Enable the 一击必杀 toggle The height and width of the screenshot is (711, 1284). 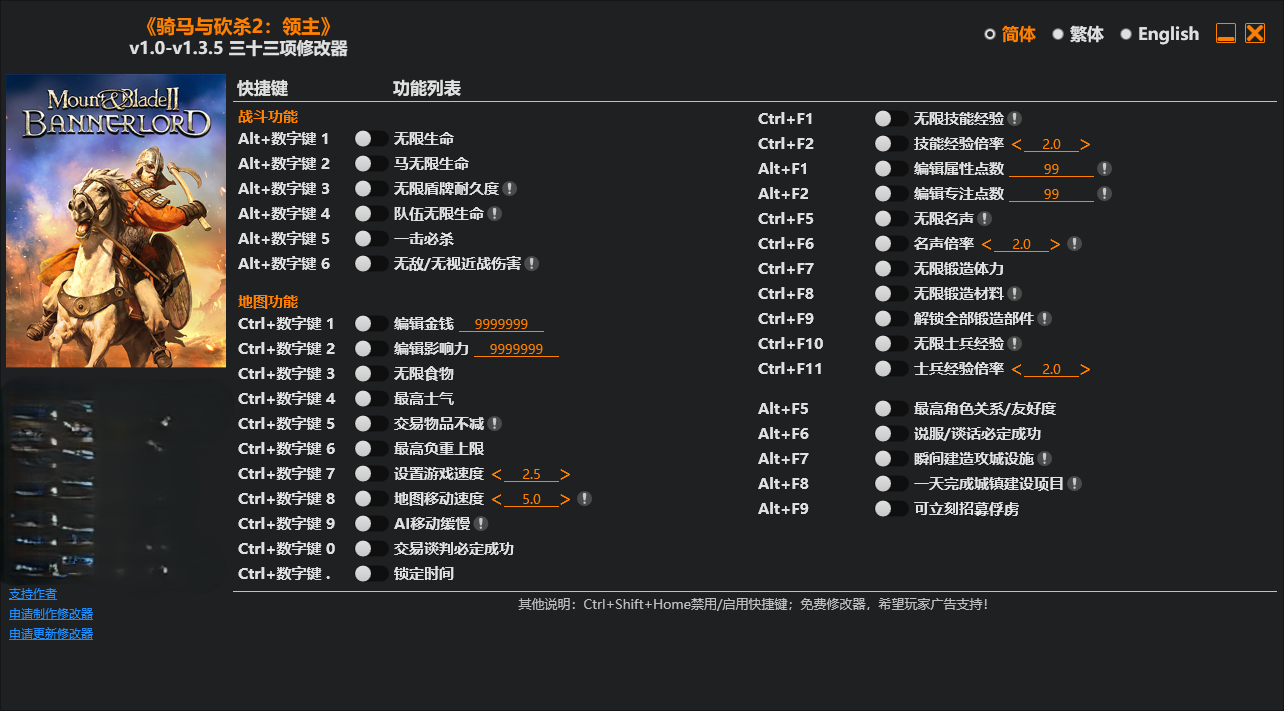(x=371, y=239)
